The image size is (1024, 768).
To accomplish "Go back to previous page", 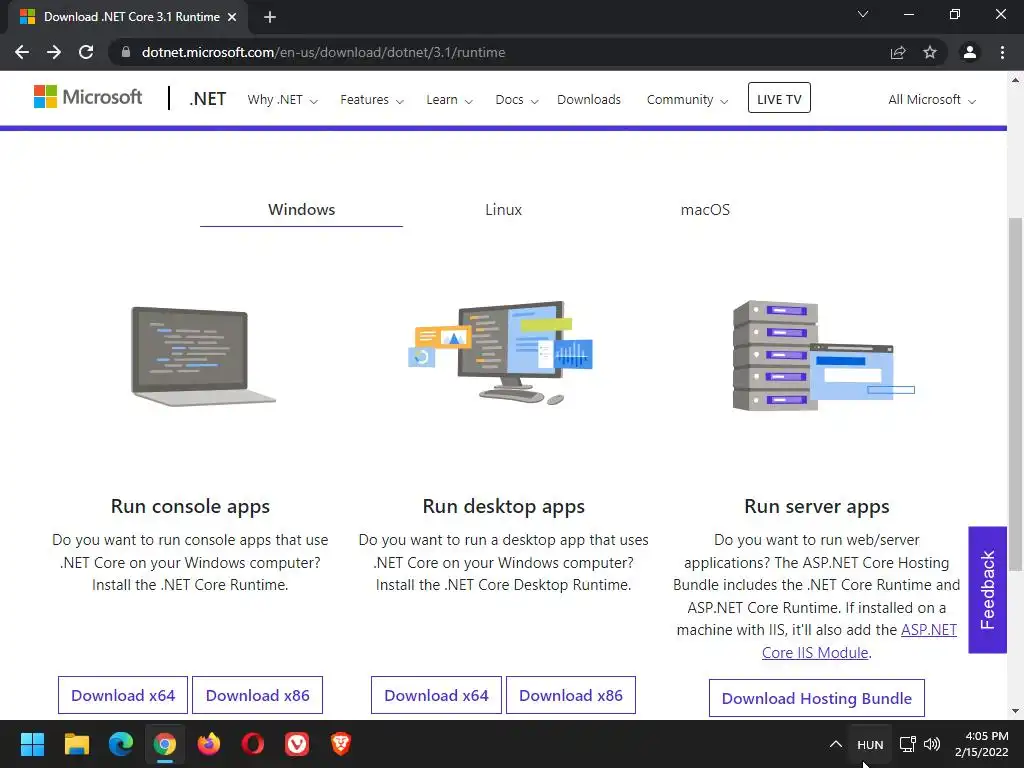I will click(x=22, y=52).
